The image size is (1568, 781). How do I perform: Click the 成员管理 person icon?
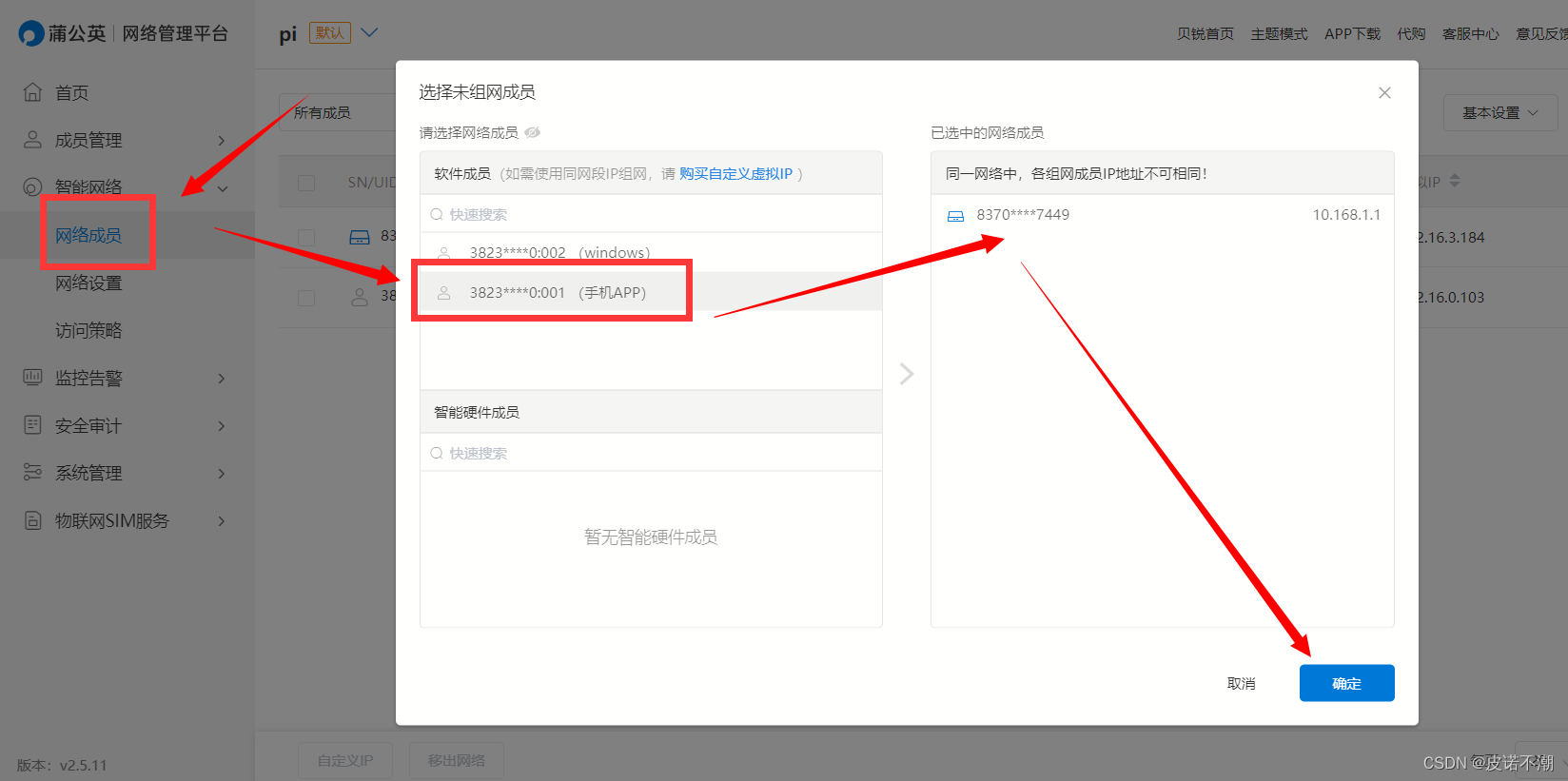32,140
